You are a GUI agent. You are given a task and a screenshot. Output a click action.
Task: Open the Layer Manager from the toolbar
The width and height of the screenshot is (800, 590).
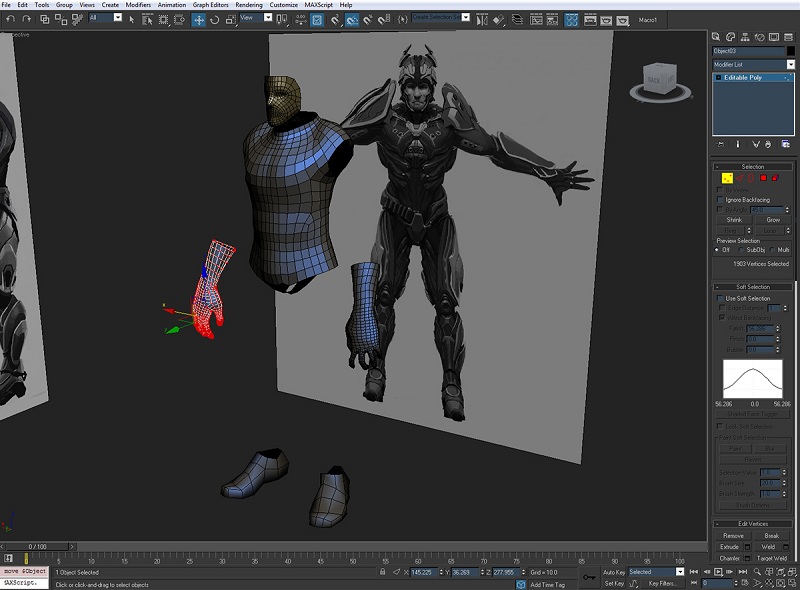pos(517,20)
